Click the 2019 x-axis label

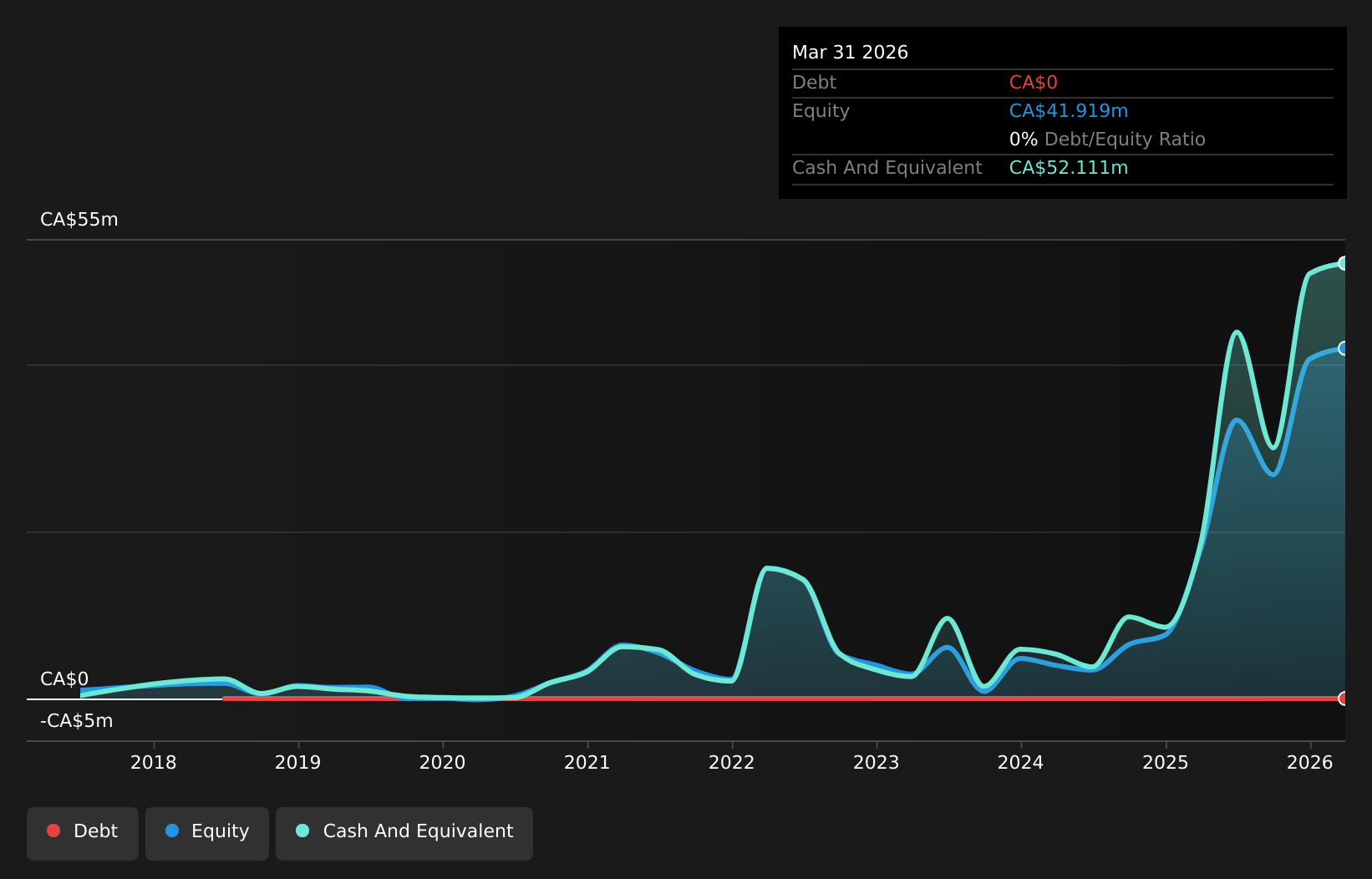click(x=298, y=762)
